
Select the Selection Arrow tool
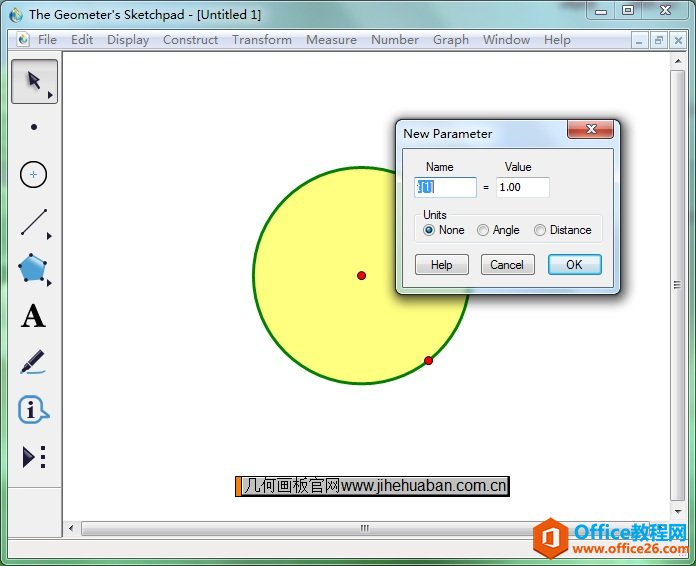[x=34, y=81]
